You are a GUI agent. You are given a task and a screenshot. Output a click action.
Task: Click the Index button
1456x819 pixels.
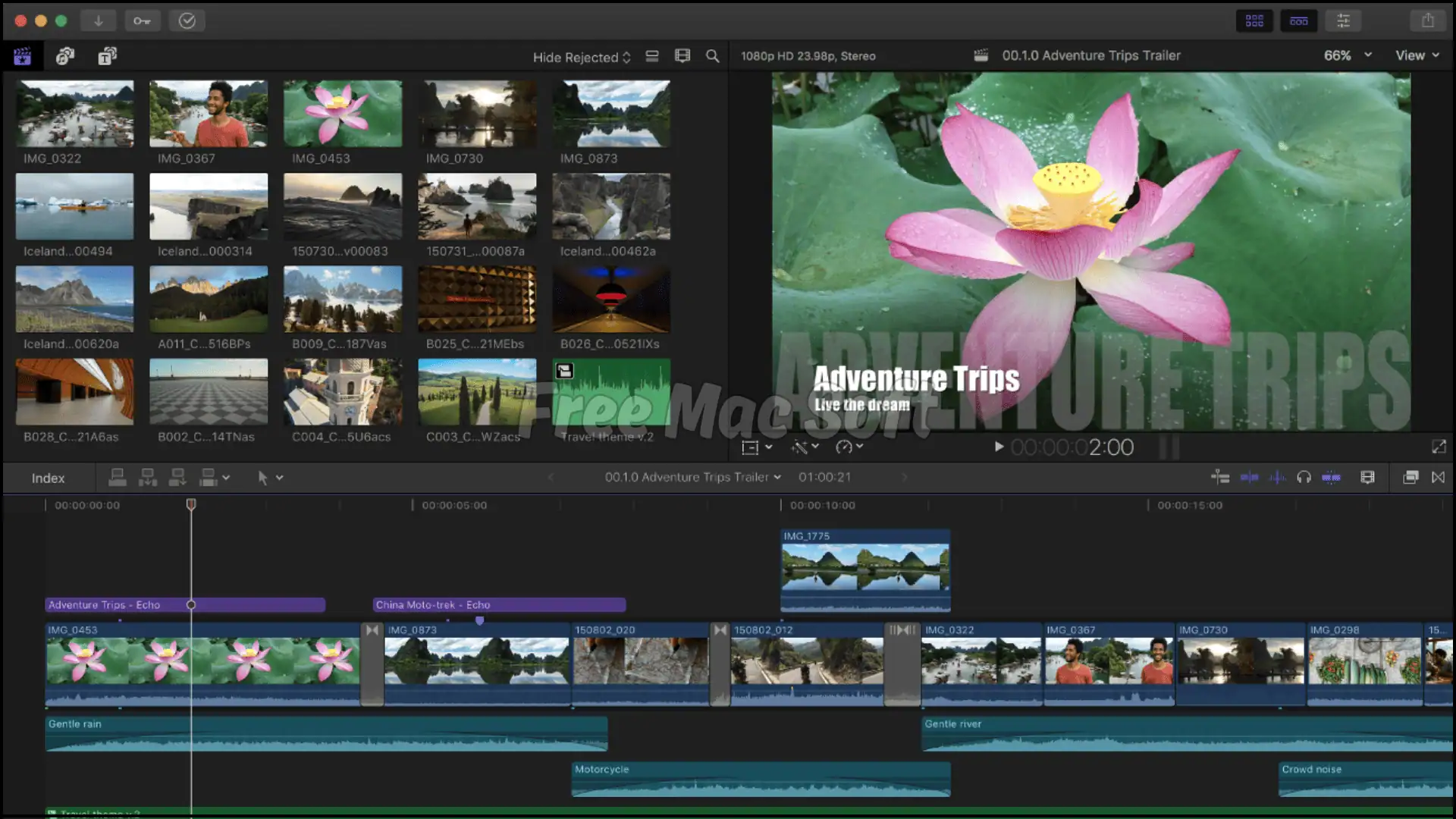(x=48, y=478)
